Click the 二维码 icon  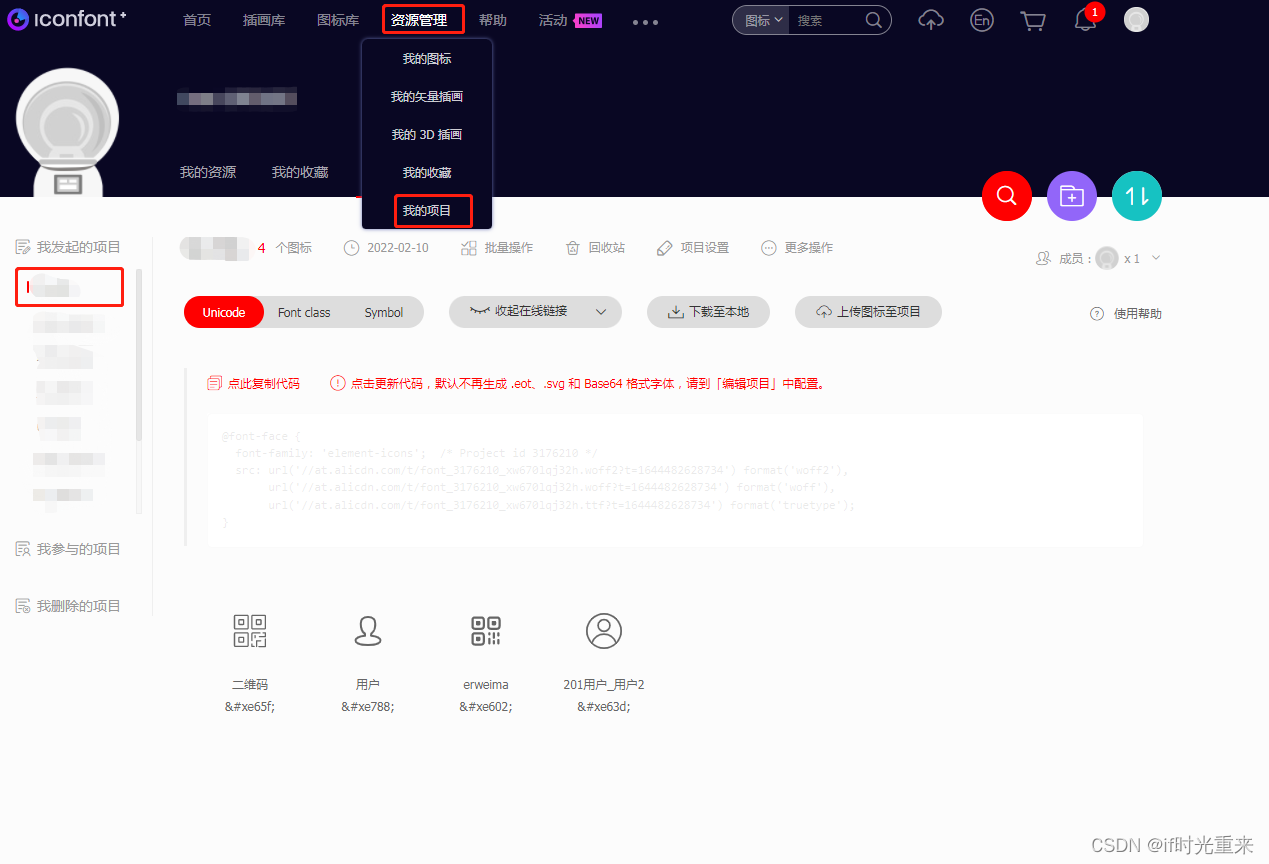(250, 631)
